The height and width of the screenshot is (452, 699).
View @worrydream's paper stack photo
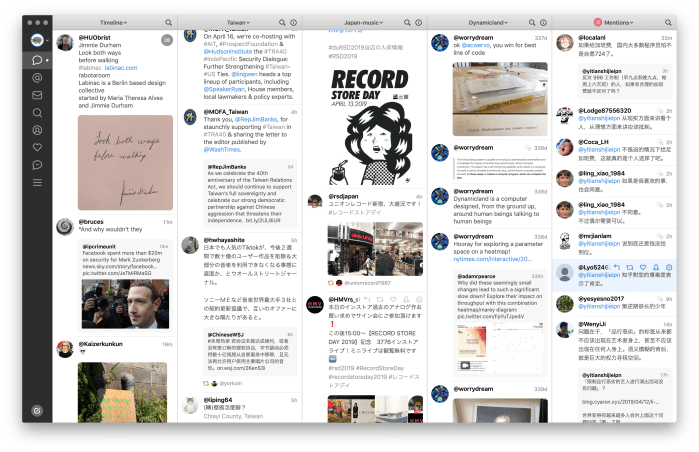pyautogui.click(x=500, y=99)
